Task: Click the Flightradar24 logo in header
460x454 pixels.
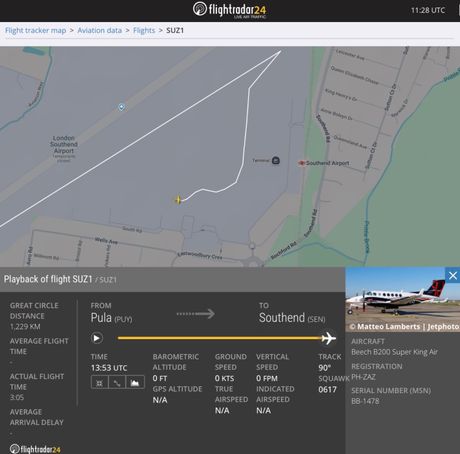Action: point(230,10)
